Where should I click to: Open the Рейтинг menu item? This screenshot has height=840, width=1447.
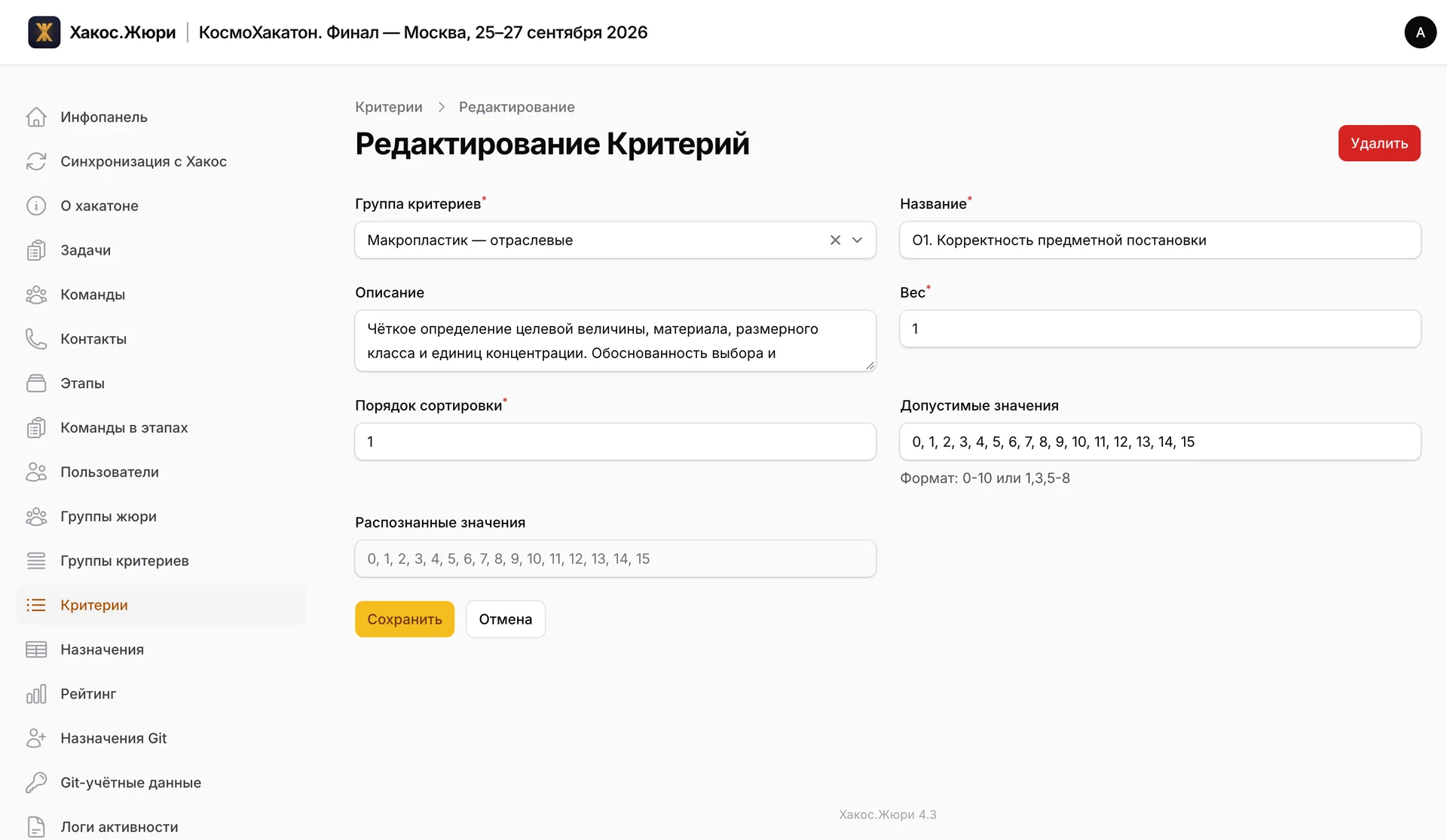pos(161,694)
